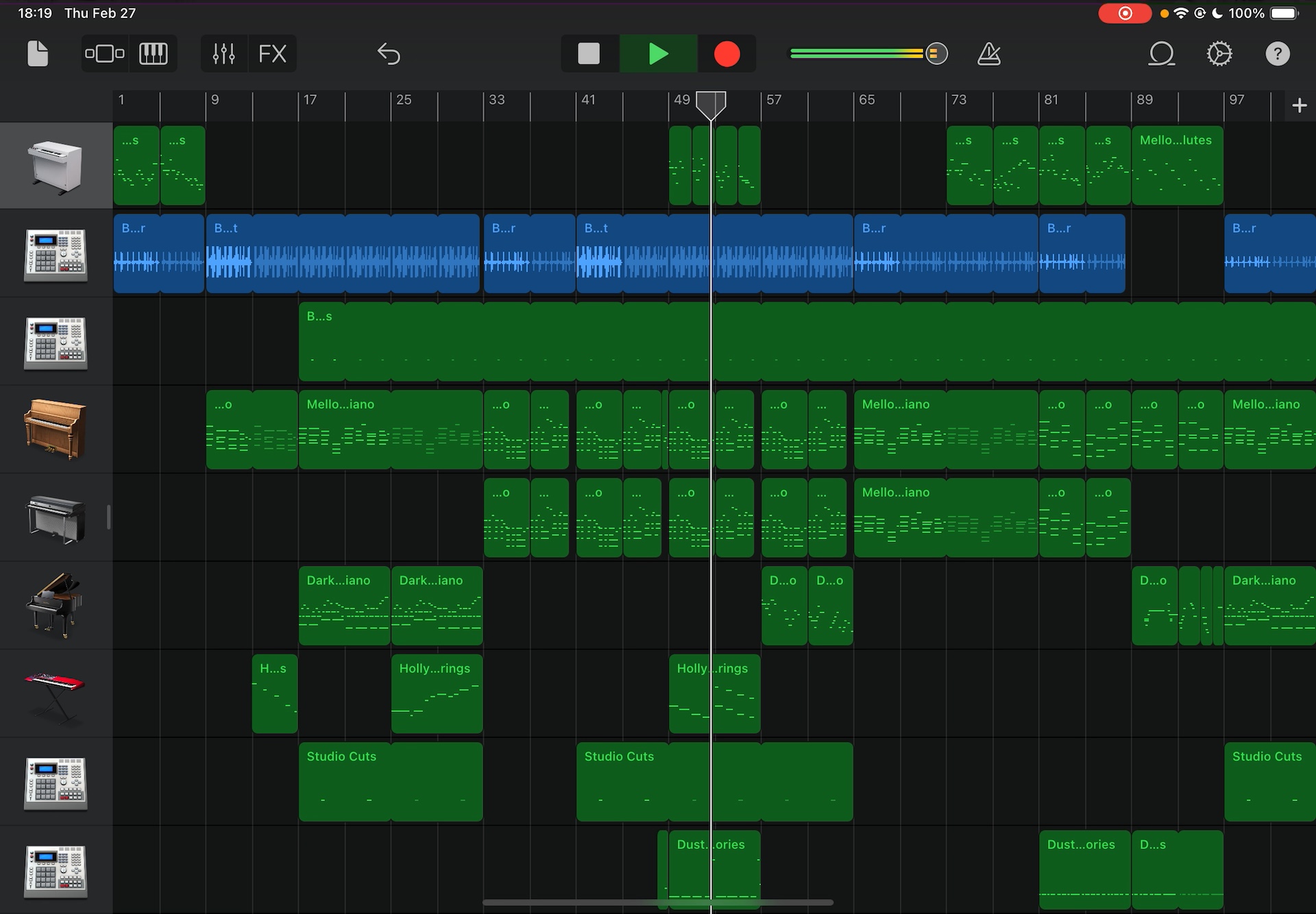Open the track controls mixer icon
1316x914 pixels.
pos(223,53)
